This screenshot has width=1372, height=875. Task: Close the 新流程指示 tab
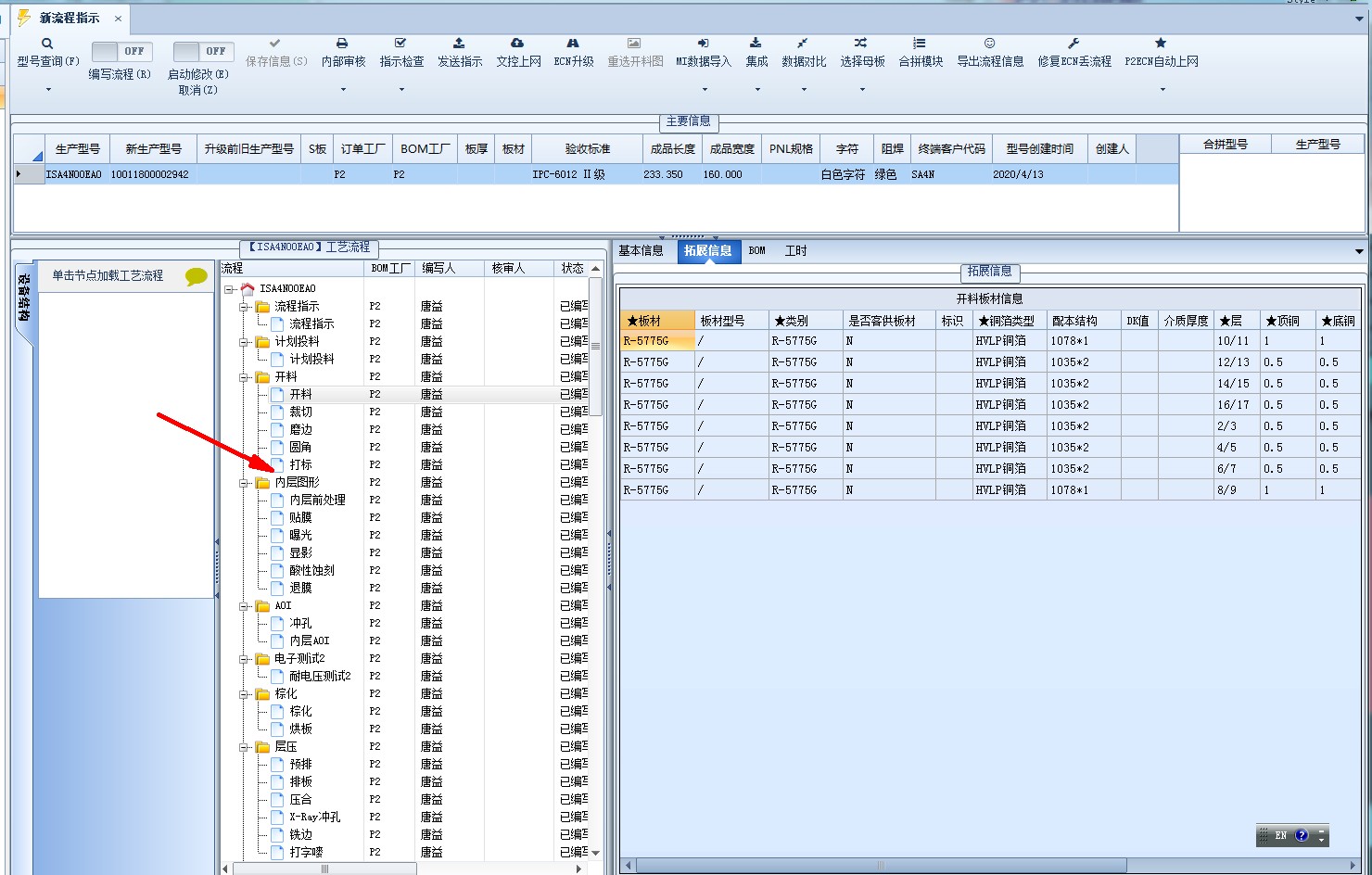[118, 19]
